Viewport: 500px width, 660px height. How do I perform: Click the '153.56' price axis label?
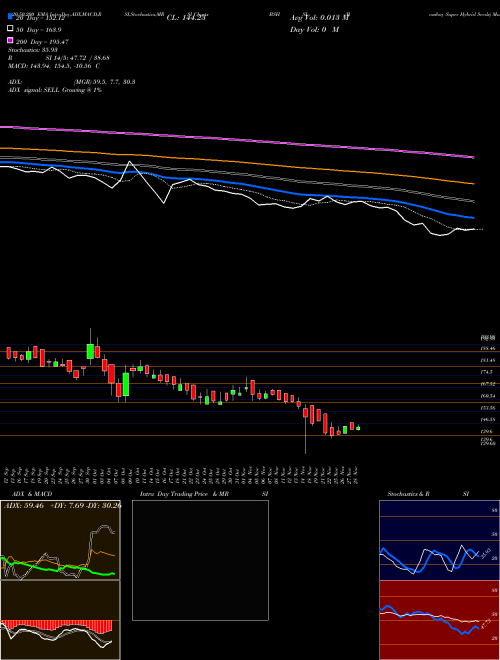pyautogui.click(x=488, y=408)
